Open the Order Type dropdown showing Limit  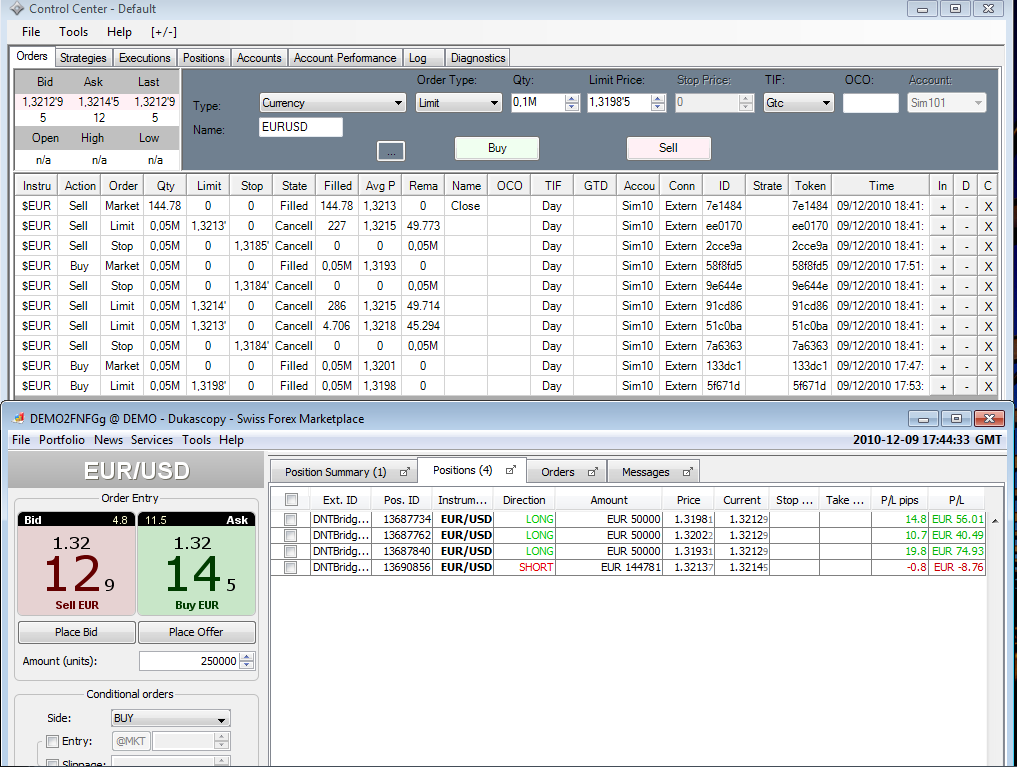pyautogui.click(x=459, y=102)
